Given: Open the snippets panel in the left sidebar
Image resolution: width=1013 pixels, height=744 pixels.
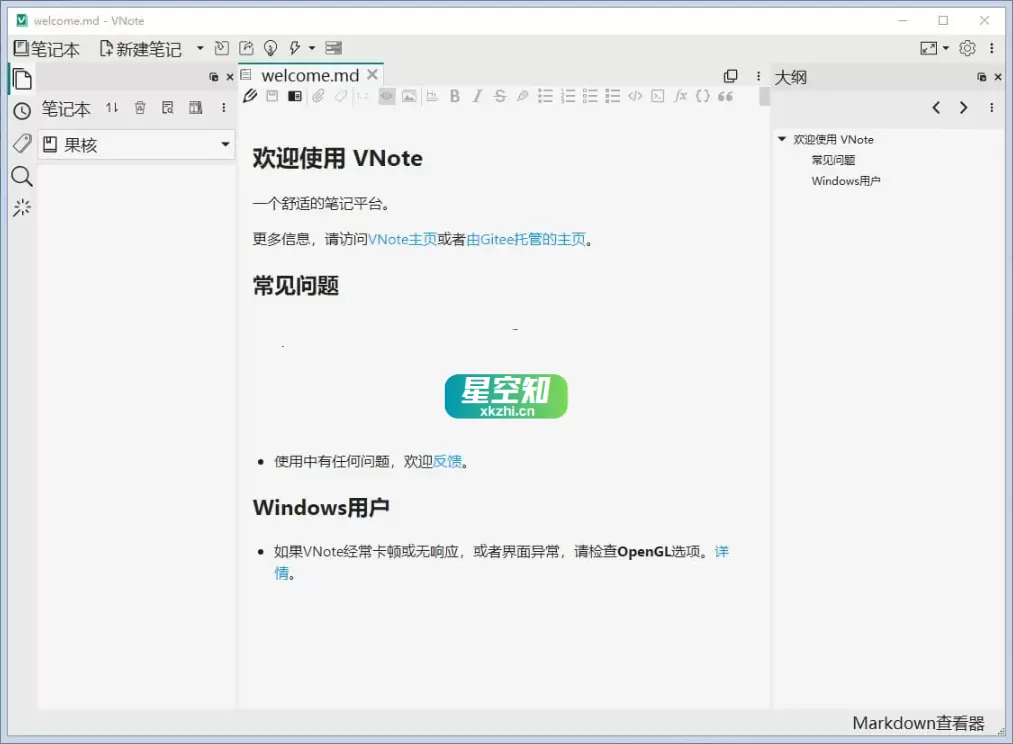Looking at the screenshot, I should (22, 207).
